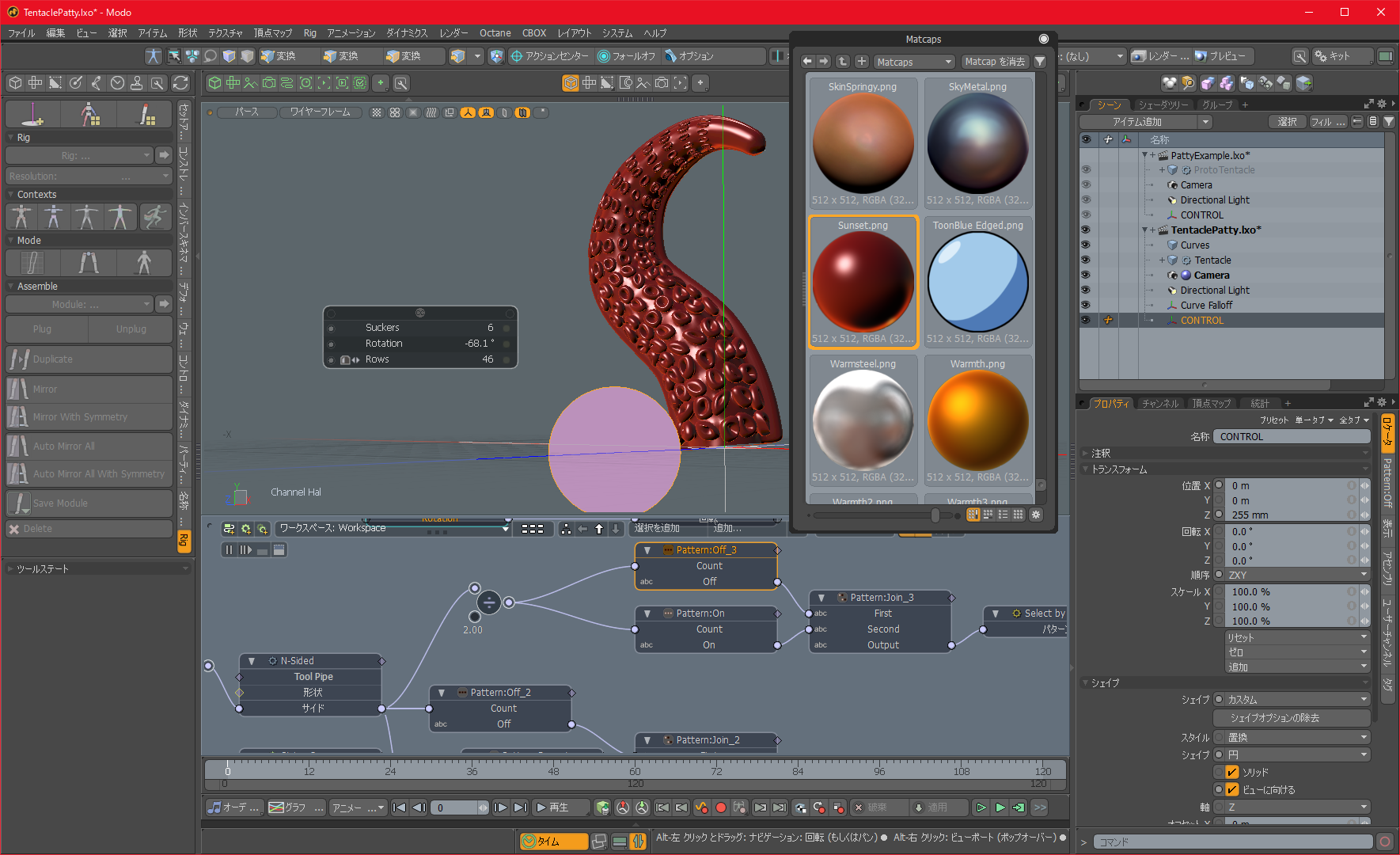Image resolution: width=1400 pixels, height=855 pixels.
Task: Adjust the Matcaps thumbnail size slider
Action: tap(935, 515)
